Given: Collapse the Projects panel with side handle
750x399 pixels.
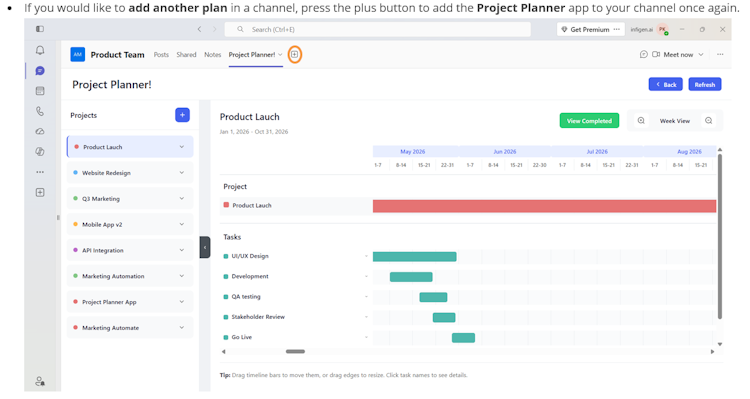Looking at the screenshot, I should pyautogui.click(x=205, y=247).
